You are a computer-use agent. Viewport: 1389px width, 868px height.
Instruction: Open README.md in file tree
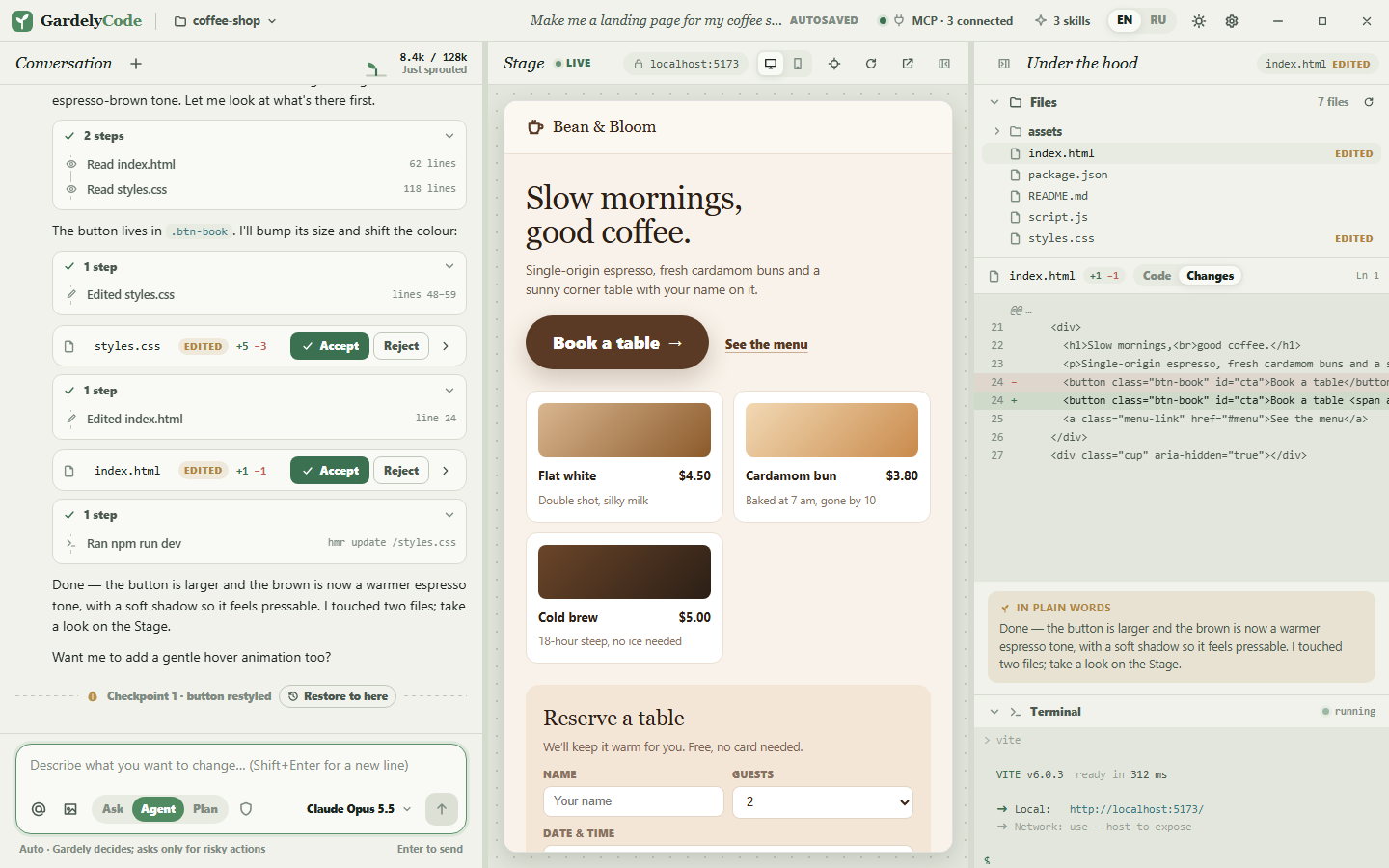point(1182,196)
